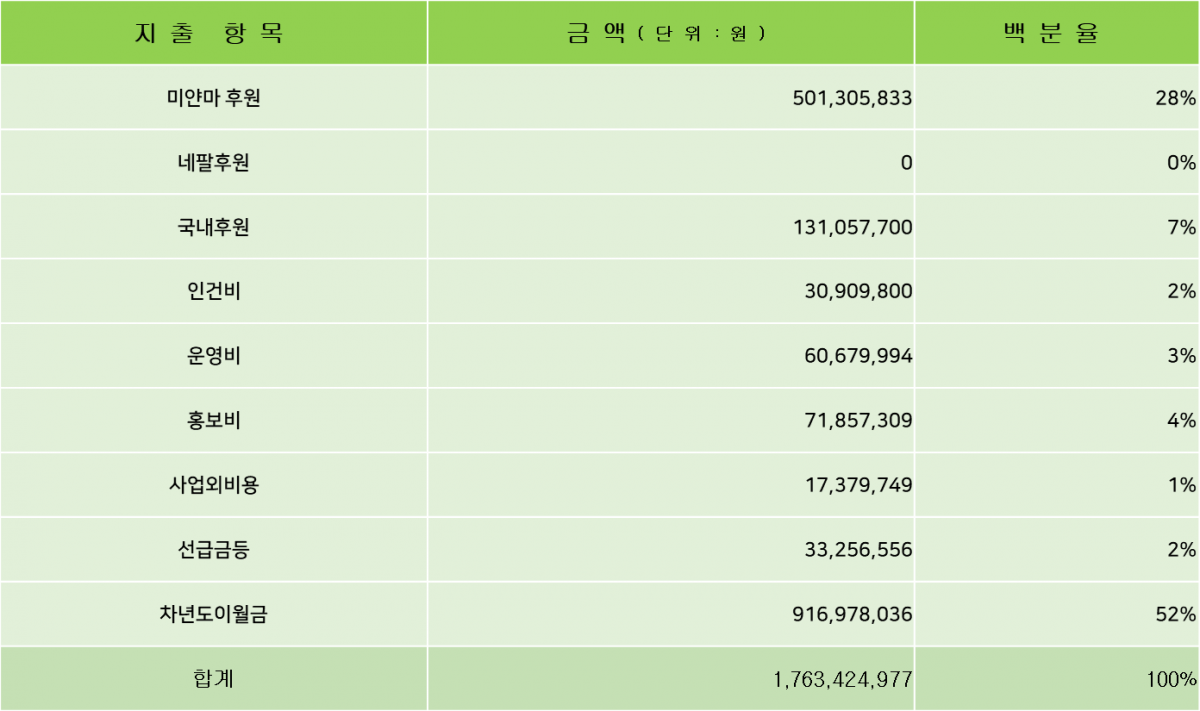Select the 운영비 cell
The width and height of the screenshot is (1200, 711).
[x=213, y=356]
